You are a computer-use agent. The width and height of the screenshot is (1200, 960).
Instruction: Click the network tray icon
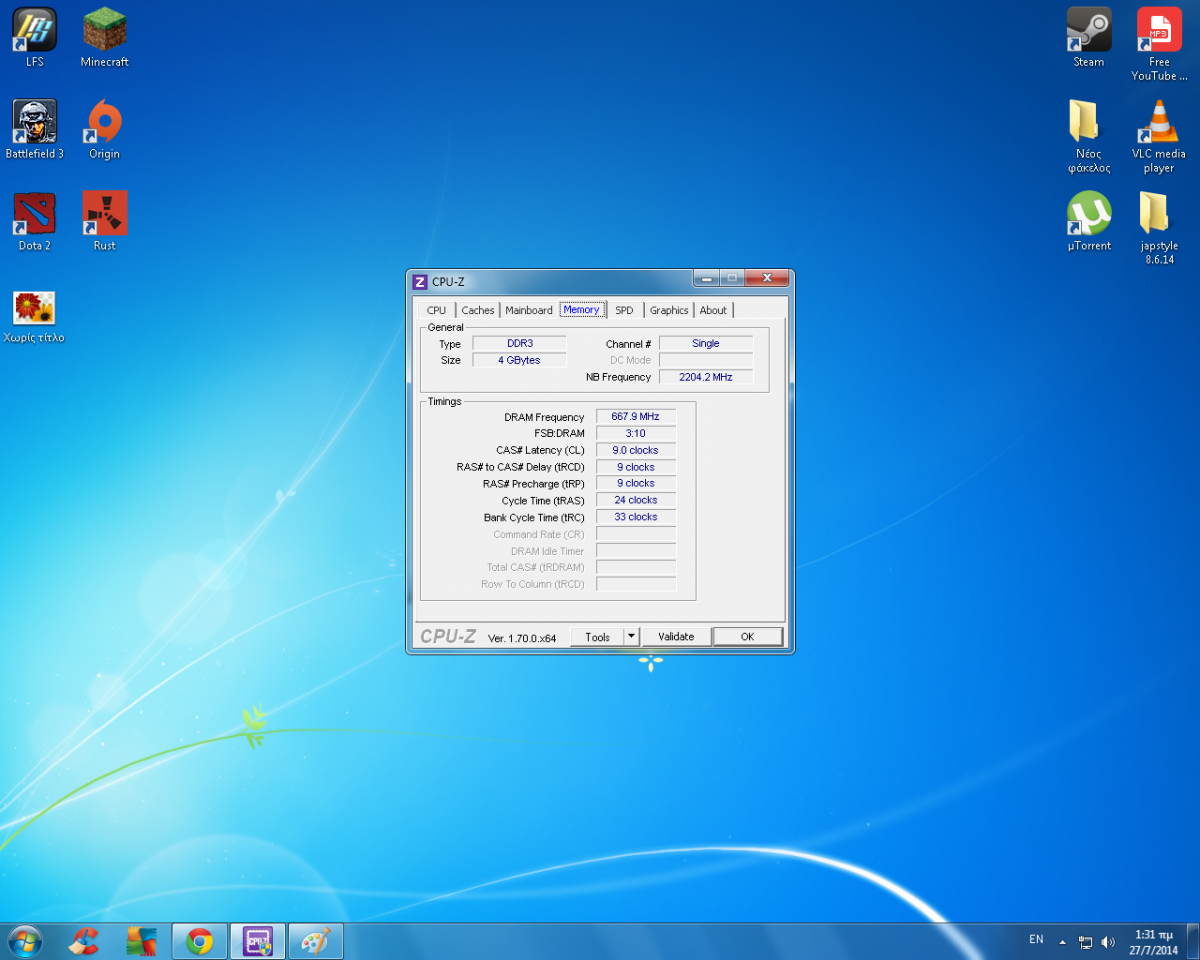[x=1086, y=941]
